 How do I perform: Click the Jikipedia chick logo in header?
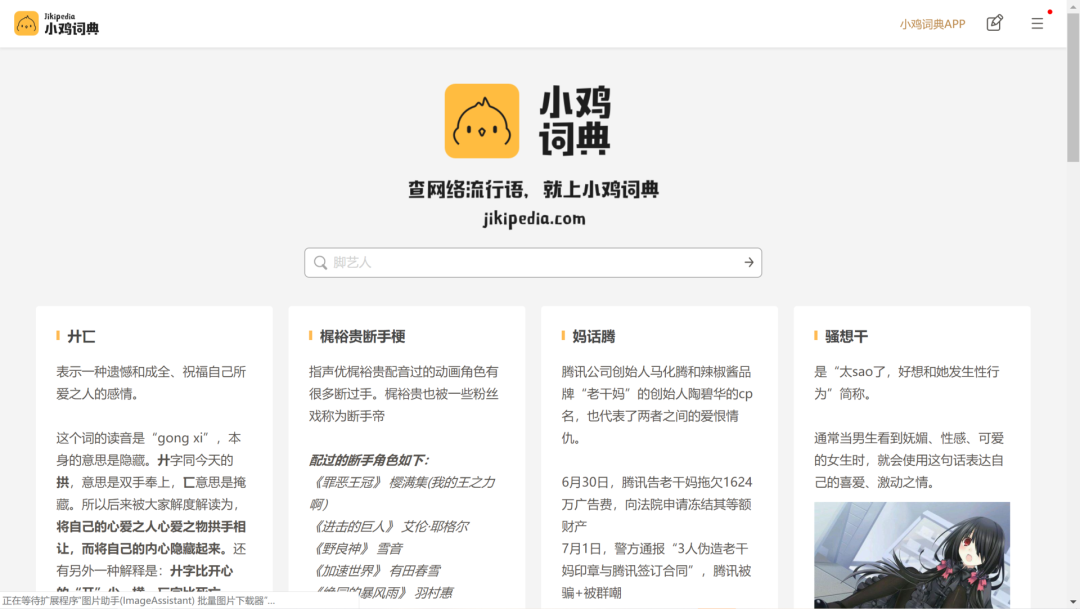(x=26, y=23)
